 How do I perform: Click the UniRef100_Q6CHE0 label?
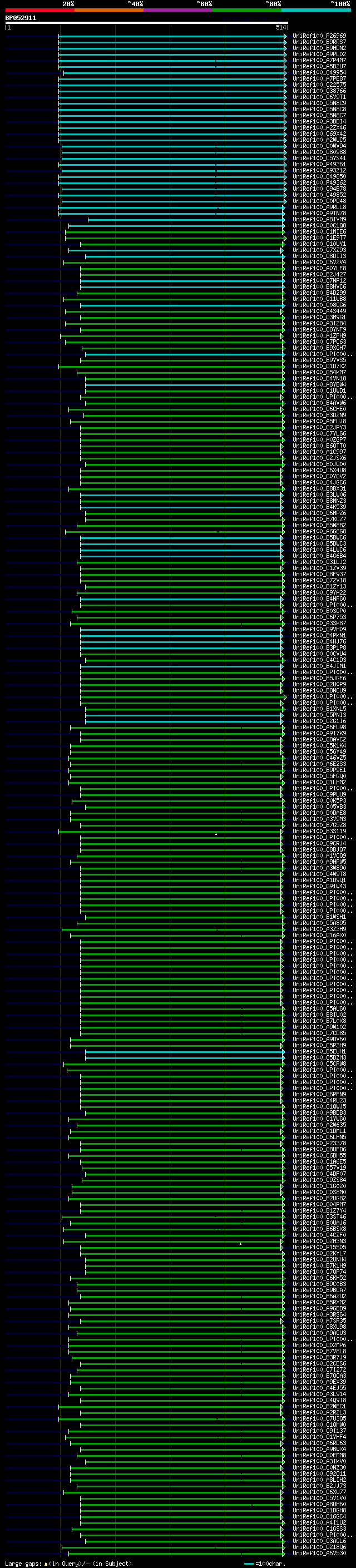(x=319, y=409)
